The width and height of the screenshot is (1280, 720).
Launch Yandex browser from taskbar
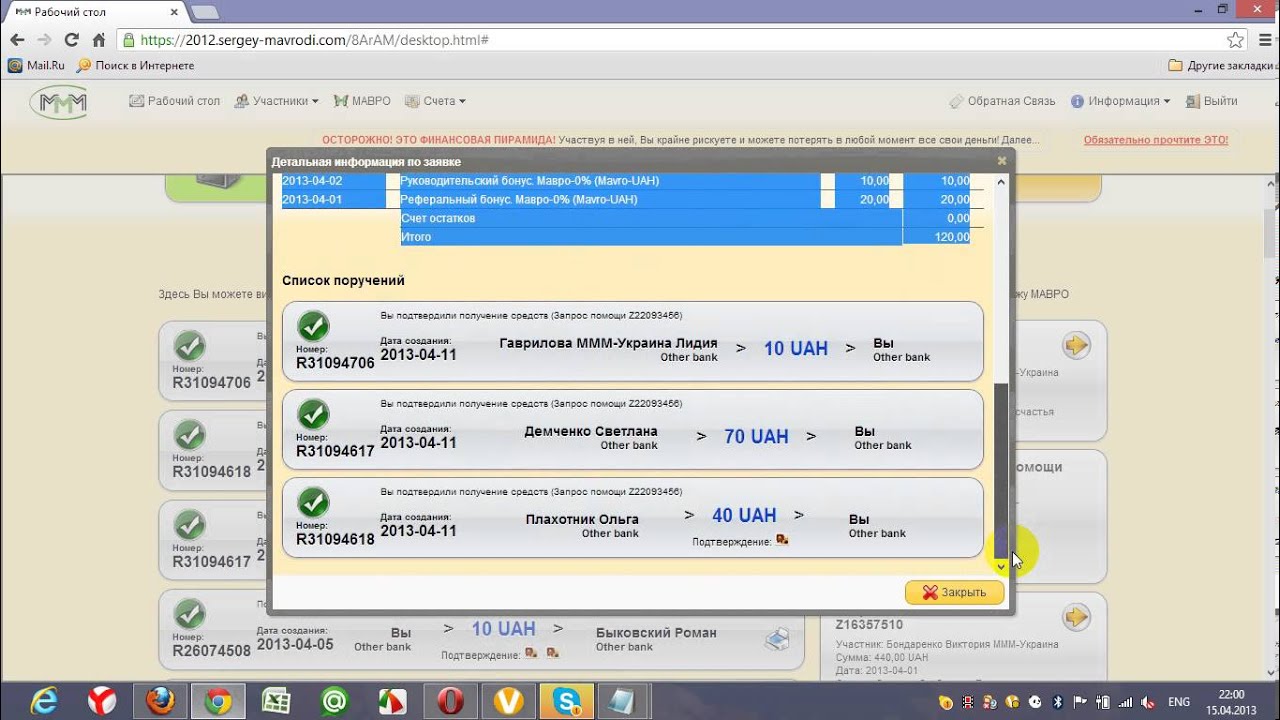pos(101,701)
